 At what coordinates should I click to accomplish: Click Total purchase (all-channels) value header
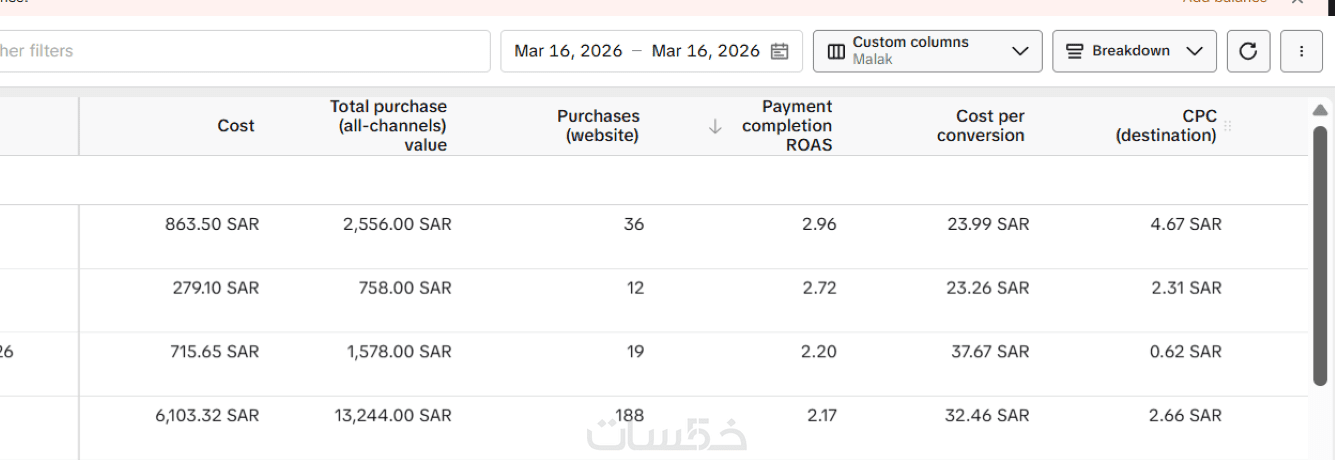click(x=388, y=126)
